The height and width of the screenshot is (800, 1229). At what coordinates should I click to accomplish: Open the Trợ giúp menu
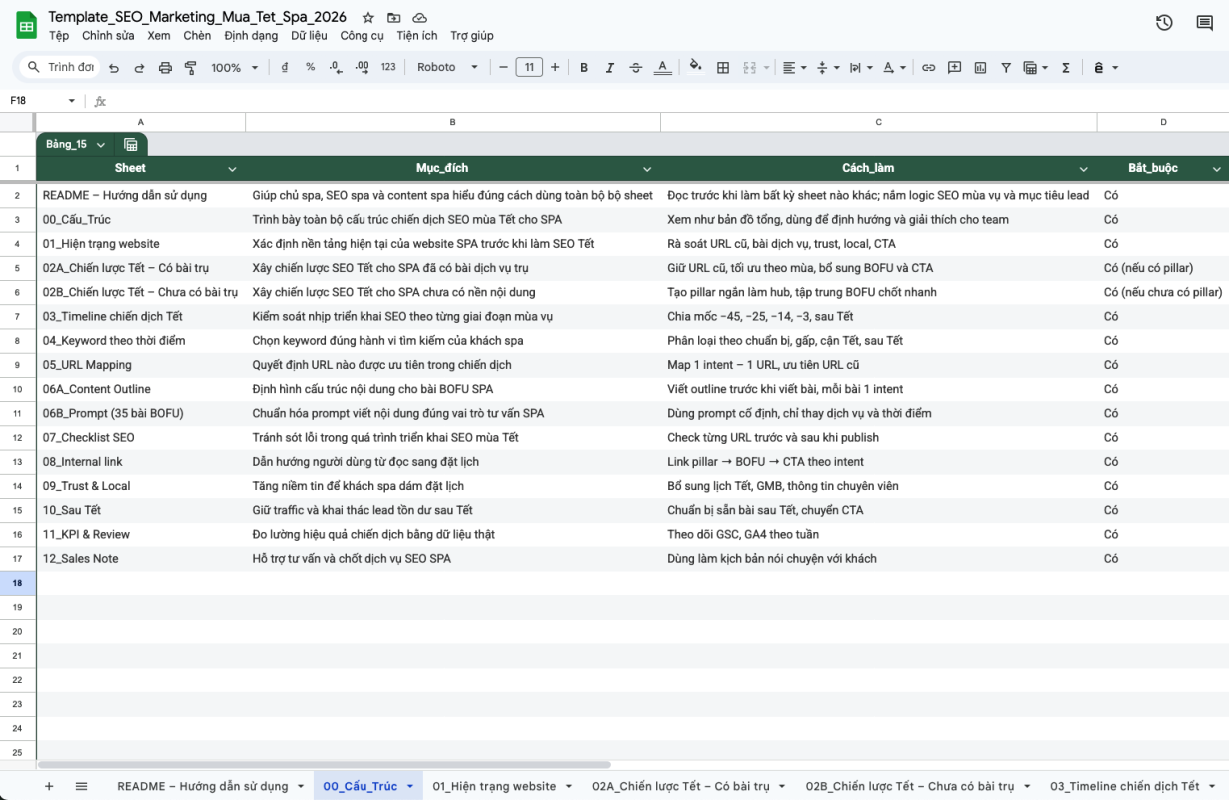pos(472,36)
